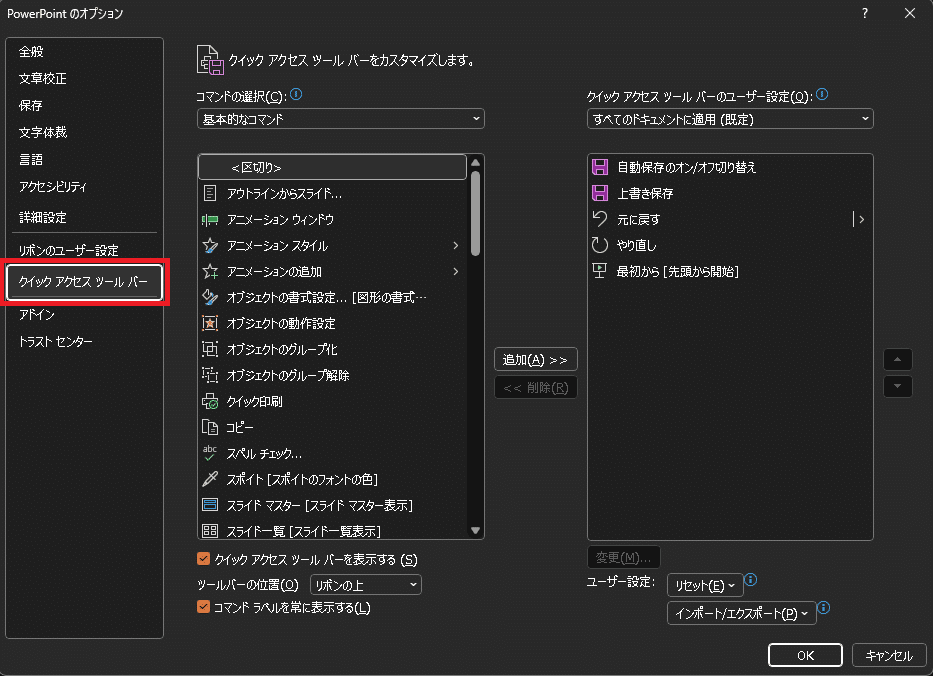This screenshot has height=676, width=933.
Task: Select the <区切り> separator item
Action: (x=332, y=167)
